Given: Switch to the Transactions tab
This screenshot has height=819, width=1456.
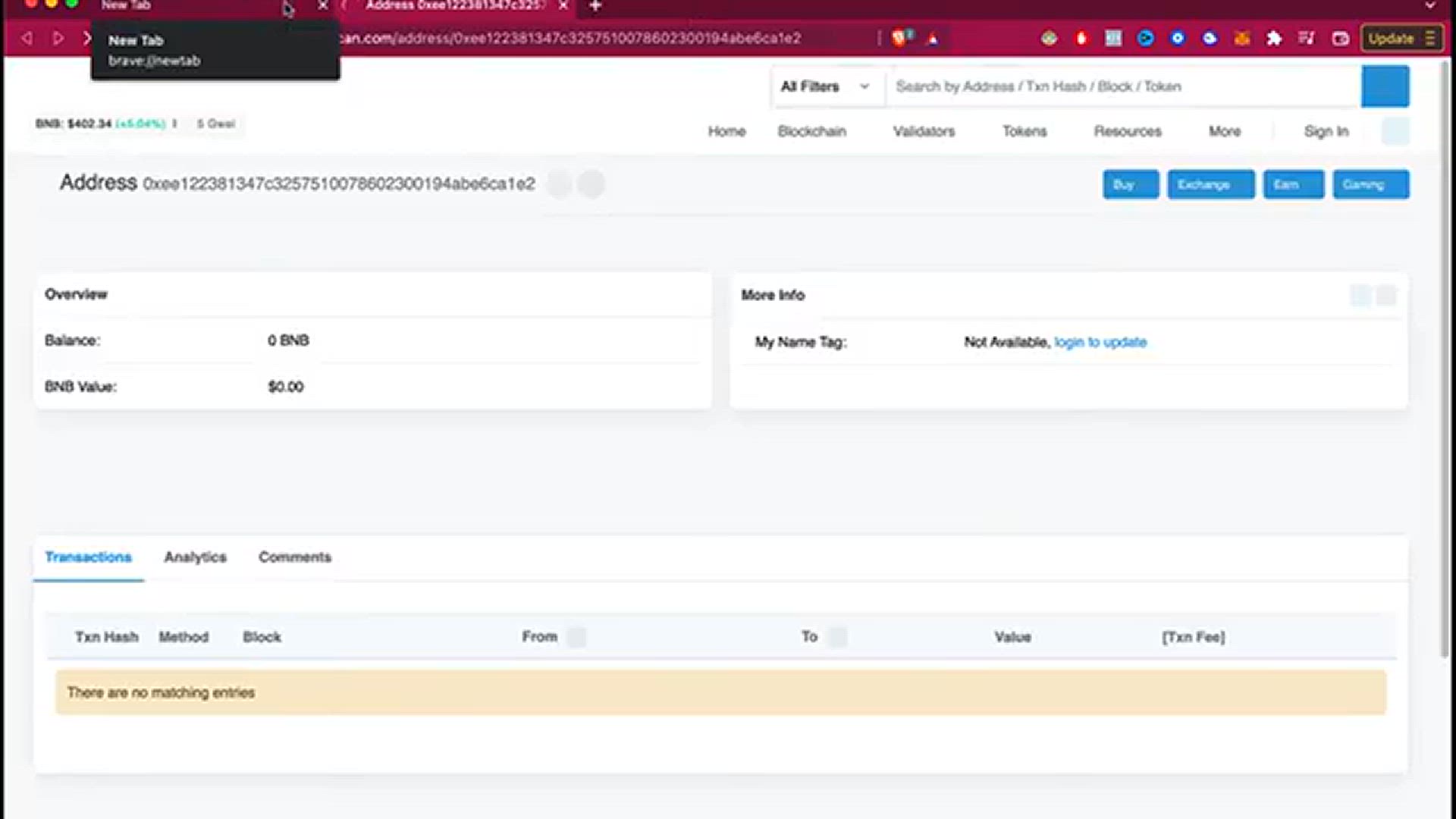Looking at the screenshot, I should 88,557.
